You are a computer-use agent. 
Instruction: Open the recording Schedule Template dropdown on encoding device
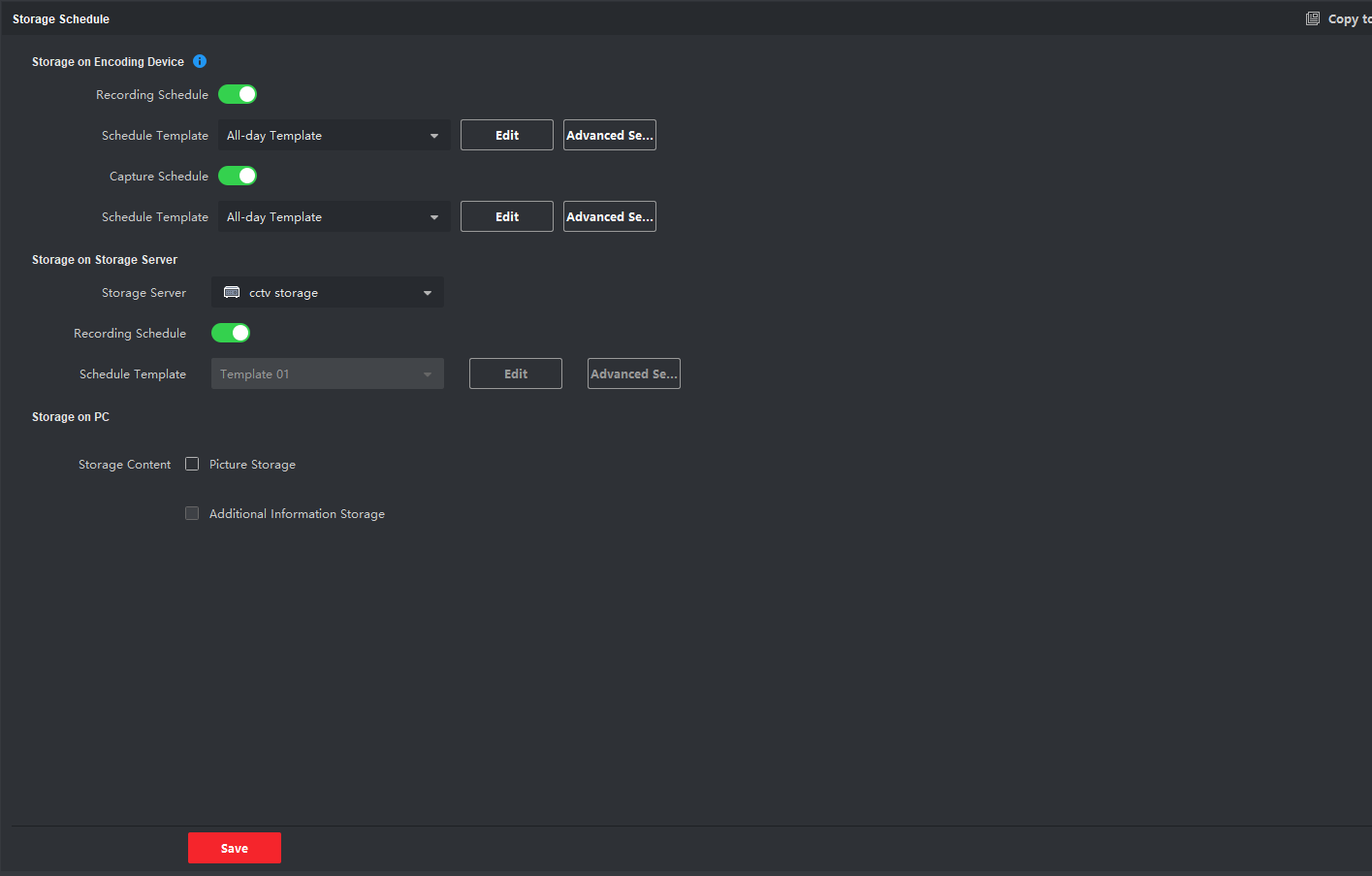(334, 136)
